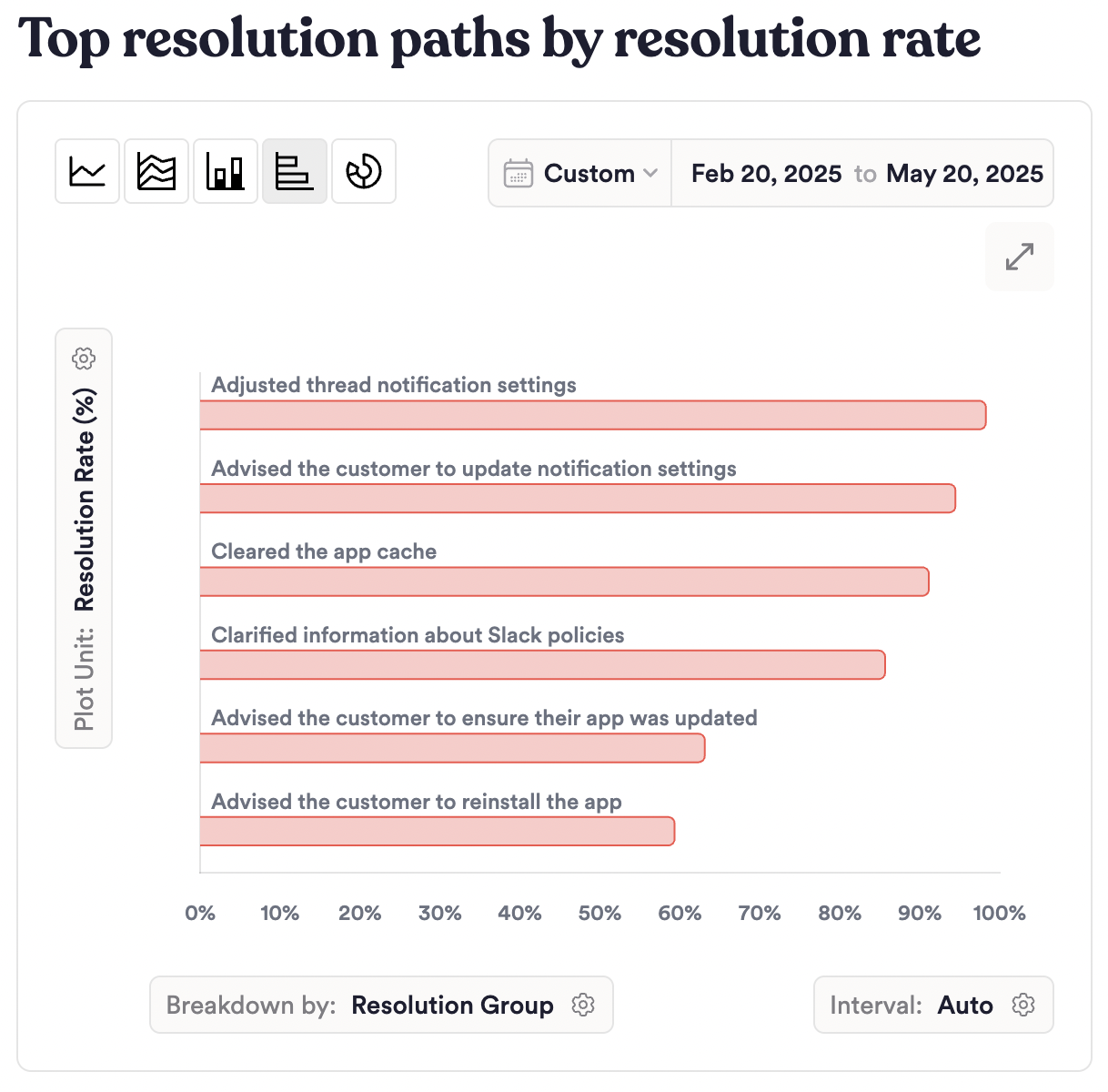Toggle the selected bar chart type off
1108x1092 pixels.
point(294,170)
